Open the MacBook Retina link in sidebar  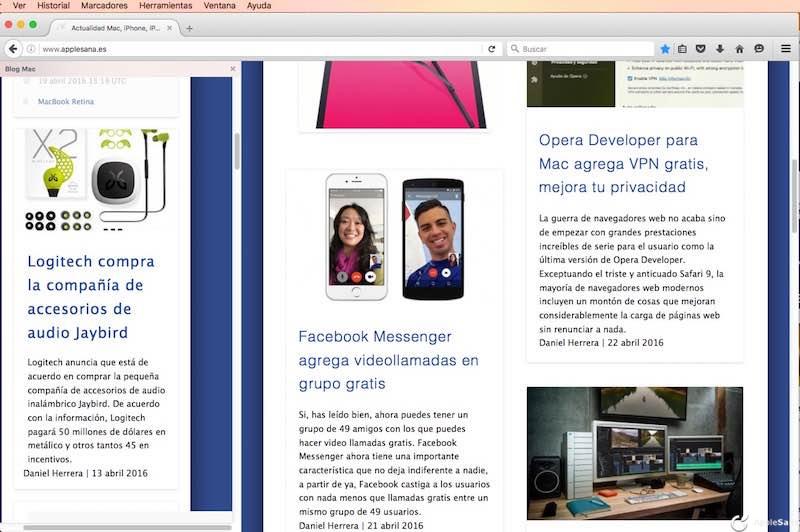[66, 102]
